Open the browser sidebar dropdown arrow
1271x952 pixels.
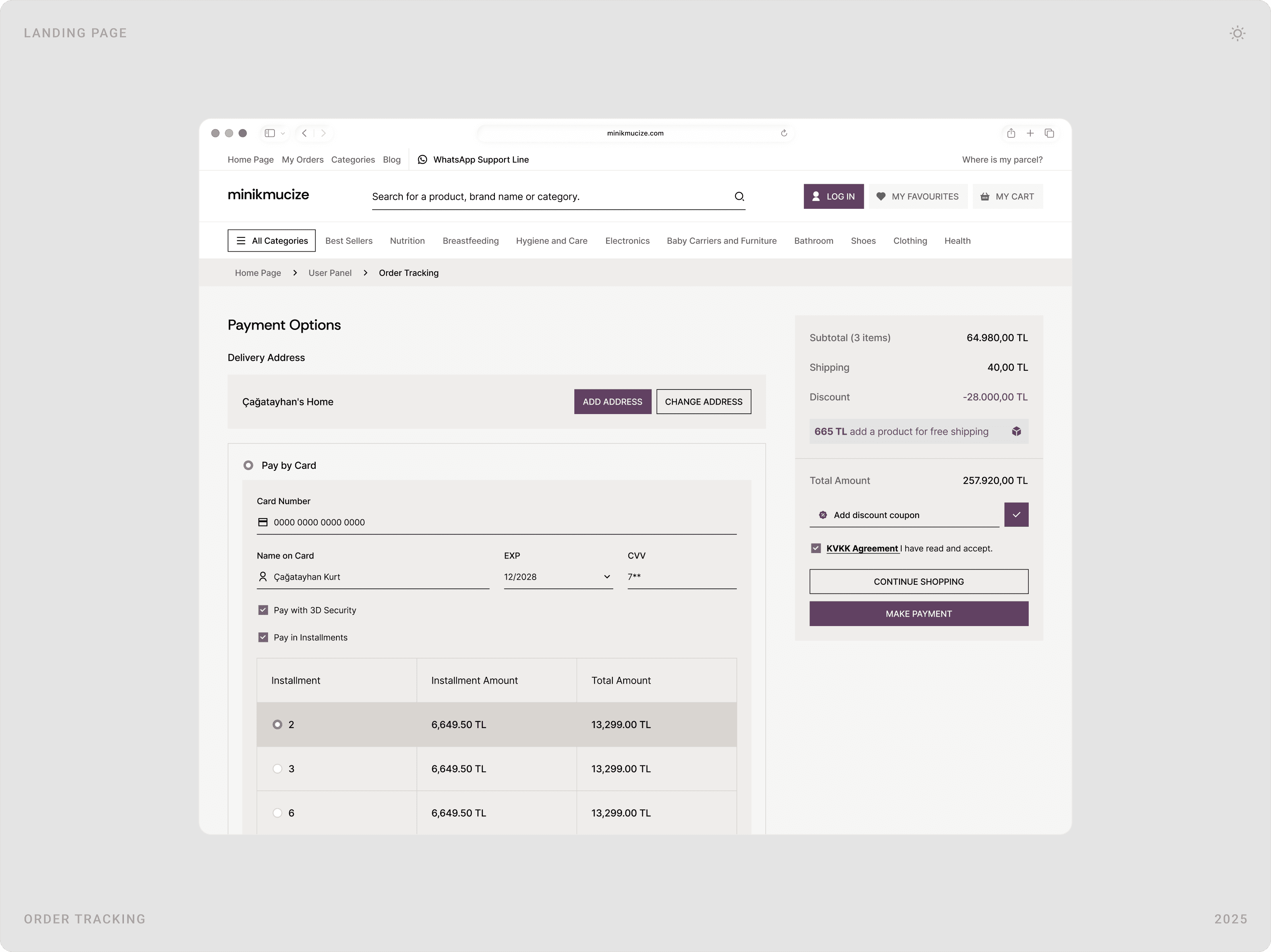point(283,133)
